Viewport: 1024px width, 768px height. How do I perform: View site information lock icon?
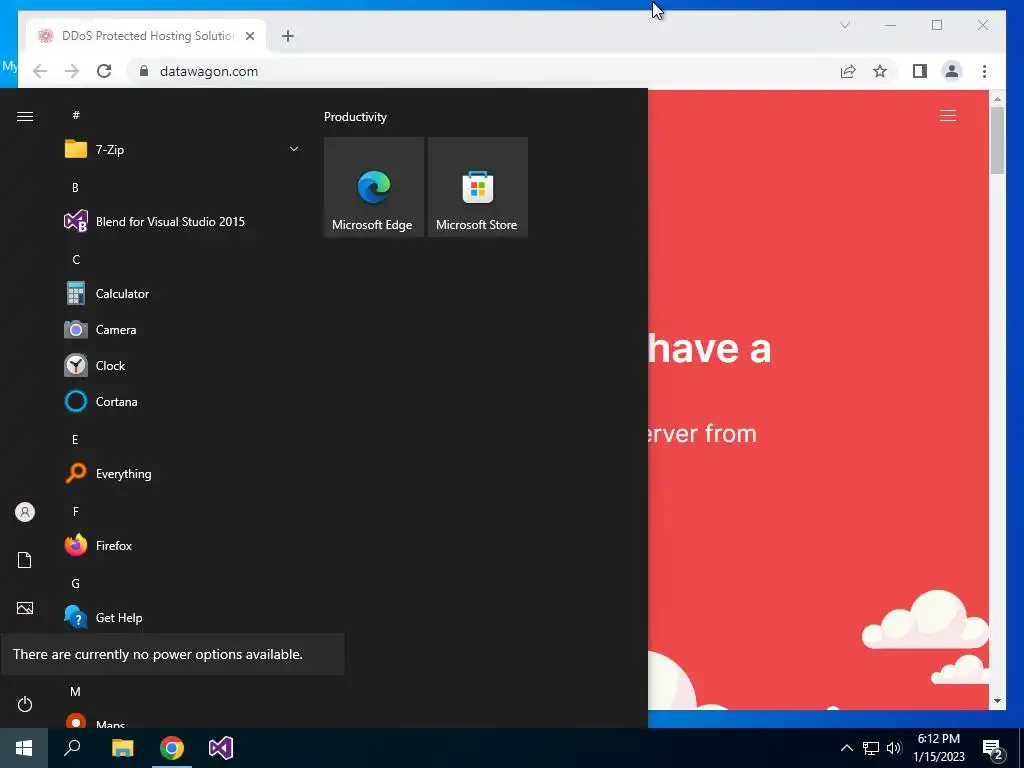[x=144, y=71]
